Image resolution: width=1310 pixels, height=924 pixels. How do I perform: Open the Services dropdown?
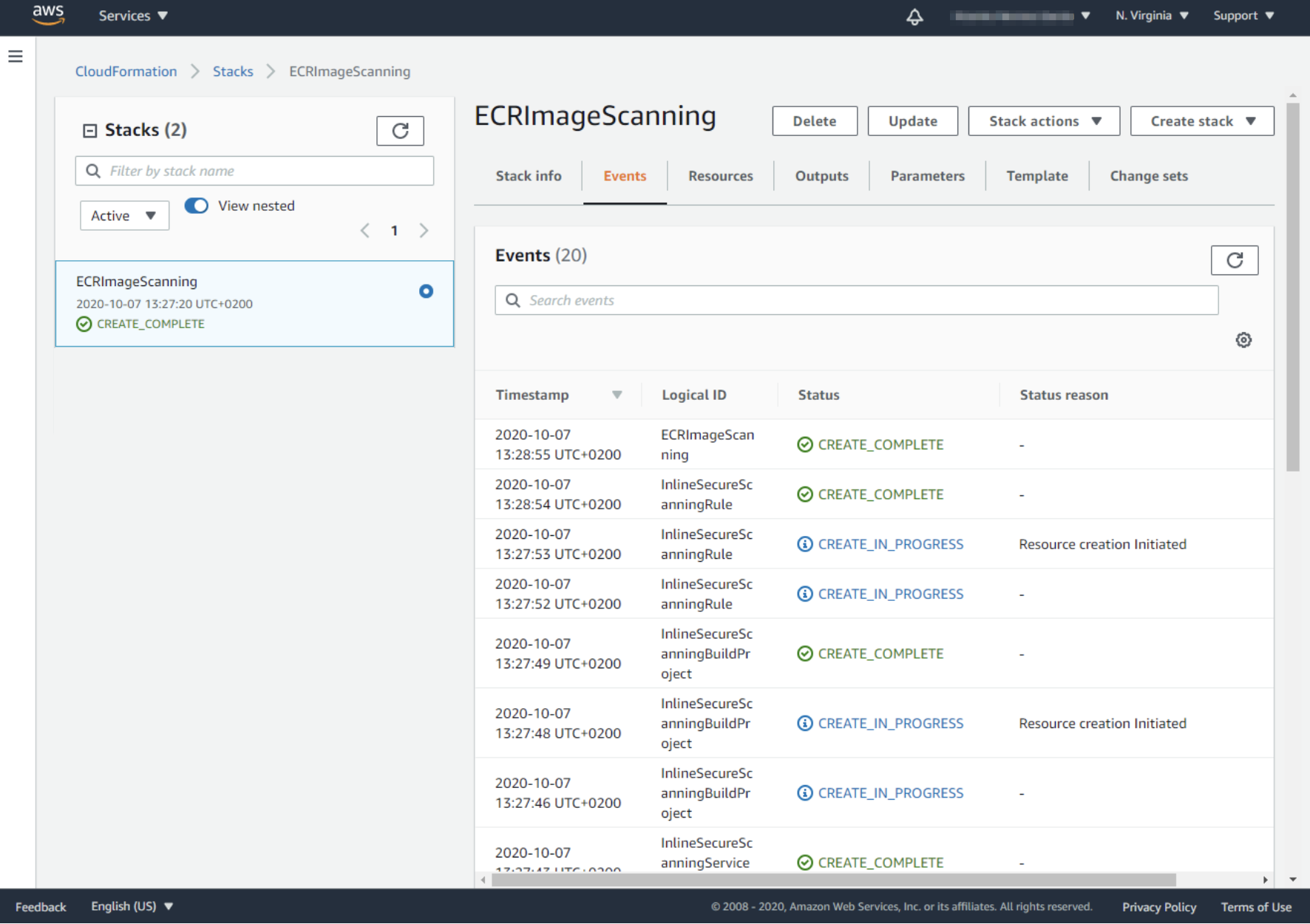[x=133, y=16]
